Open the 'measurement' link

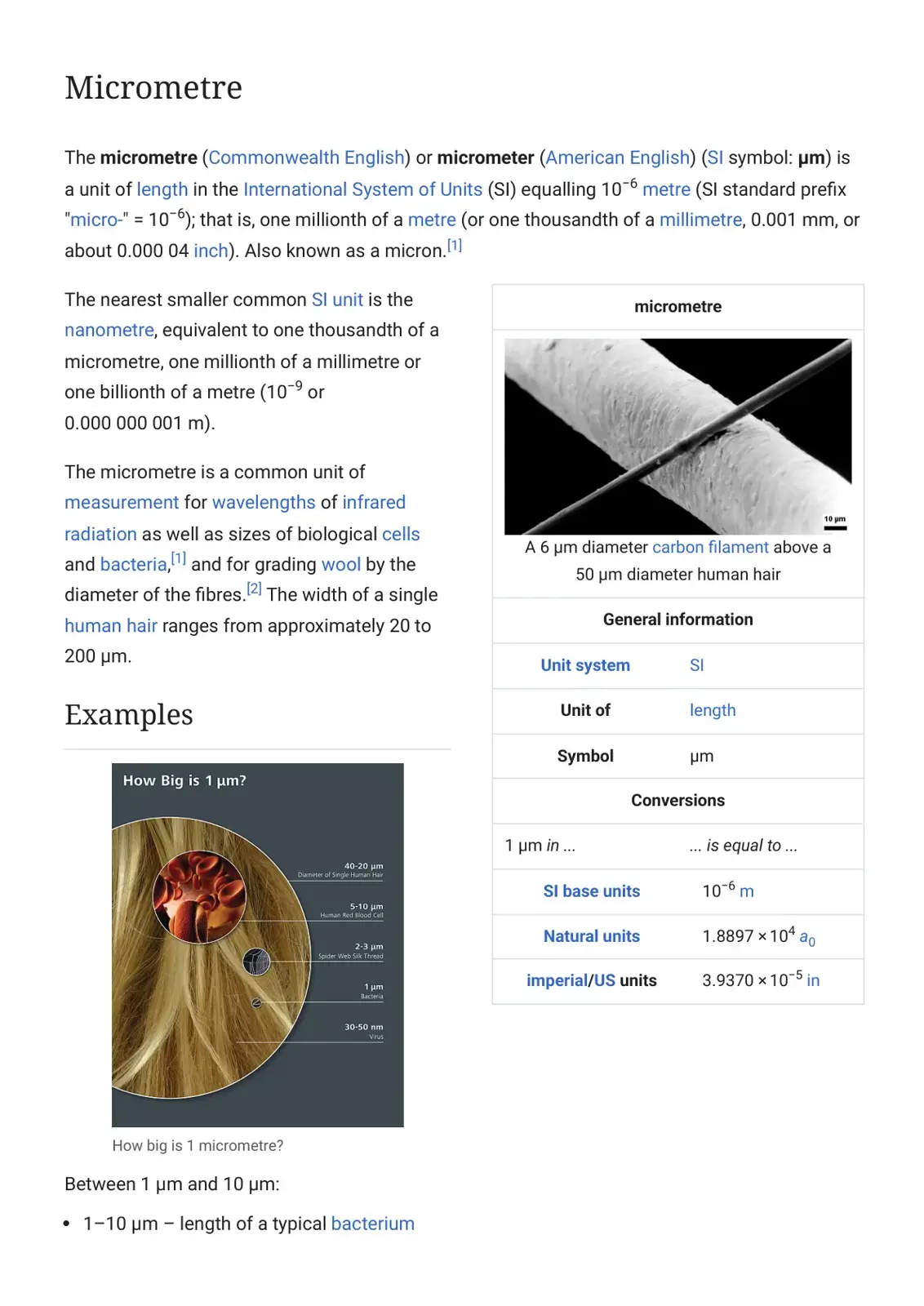pos(122,502)
